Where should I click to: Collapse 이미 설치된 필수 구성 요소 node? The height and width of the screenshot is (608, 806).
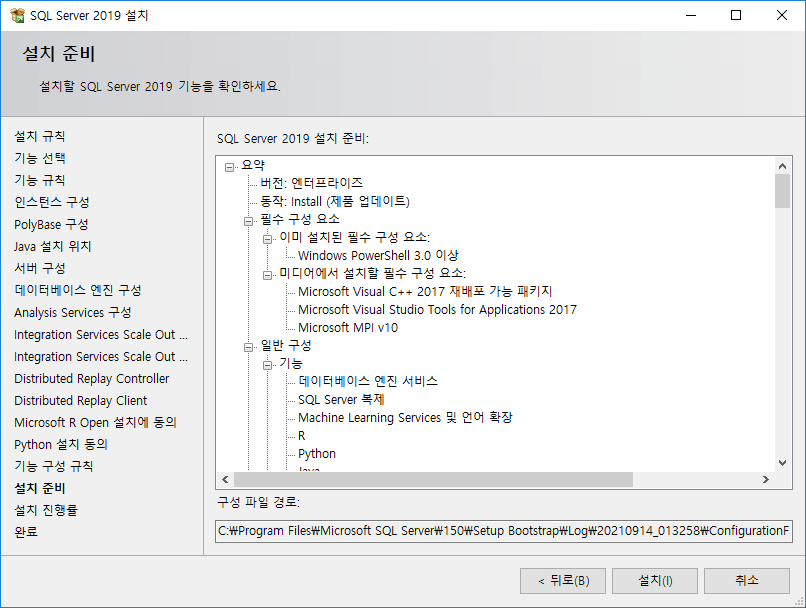[267, 239]
